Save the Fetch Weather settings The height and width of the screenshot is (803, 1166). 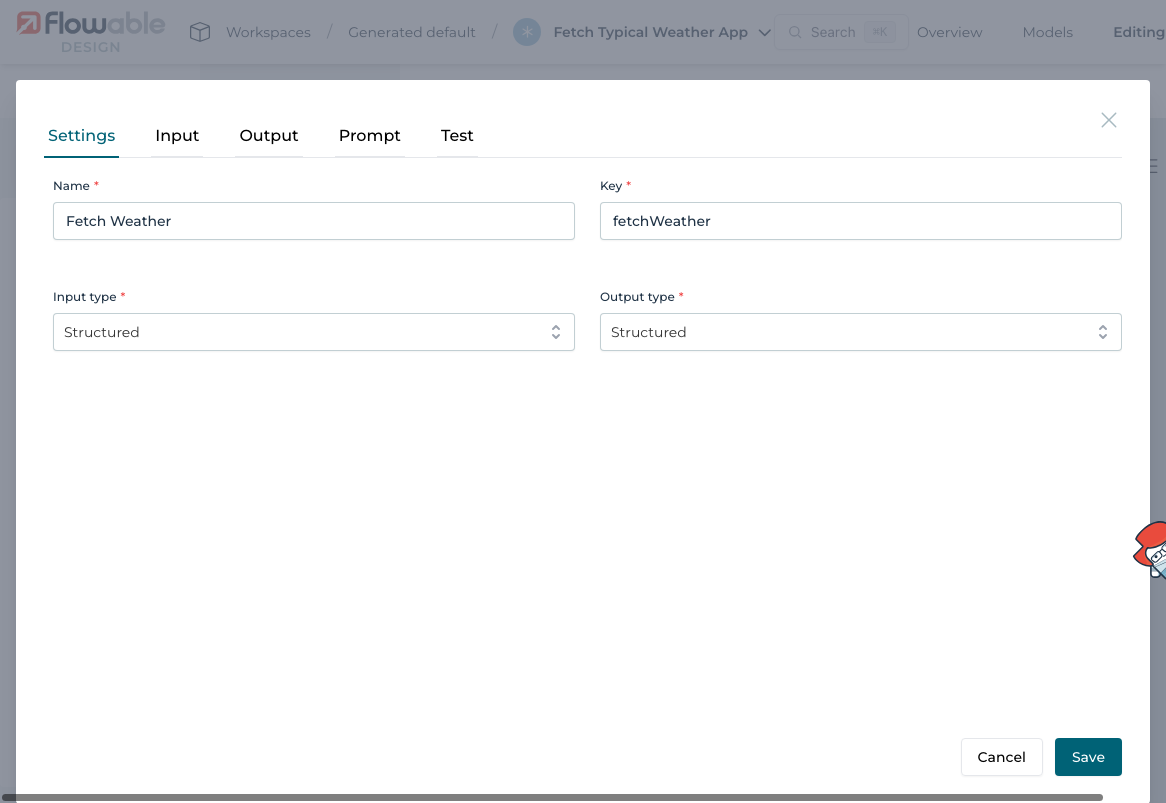click(1088, 757)
